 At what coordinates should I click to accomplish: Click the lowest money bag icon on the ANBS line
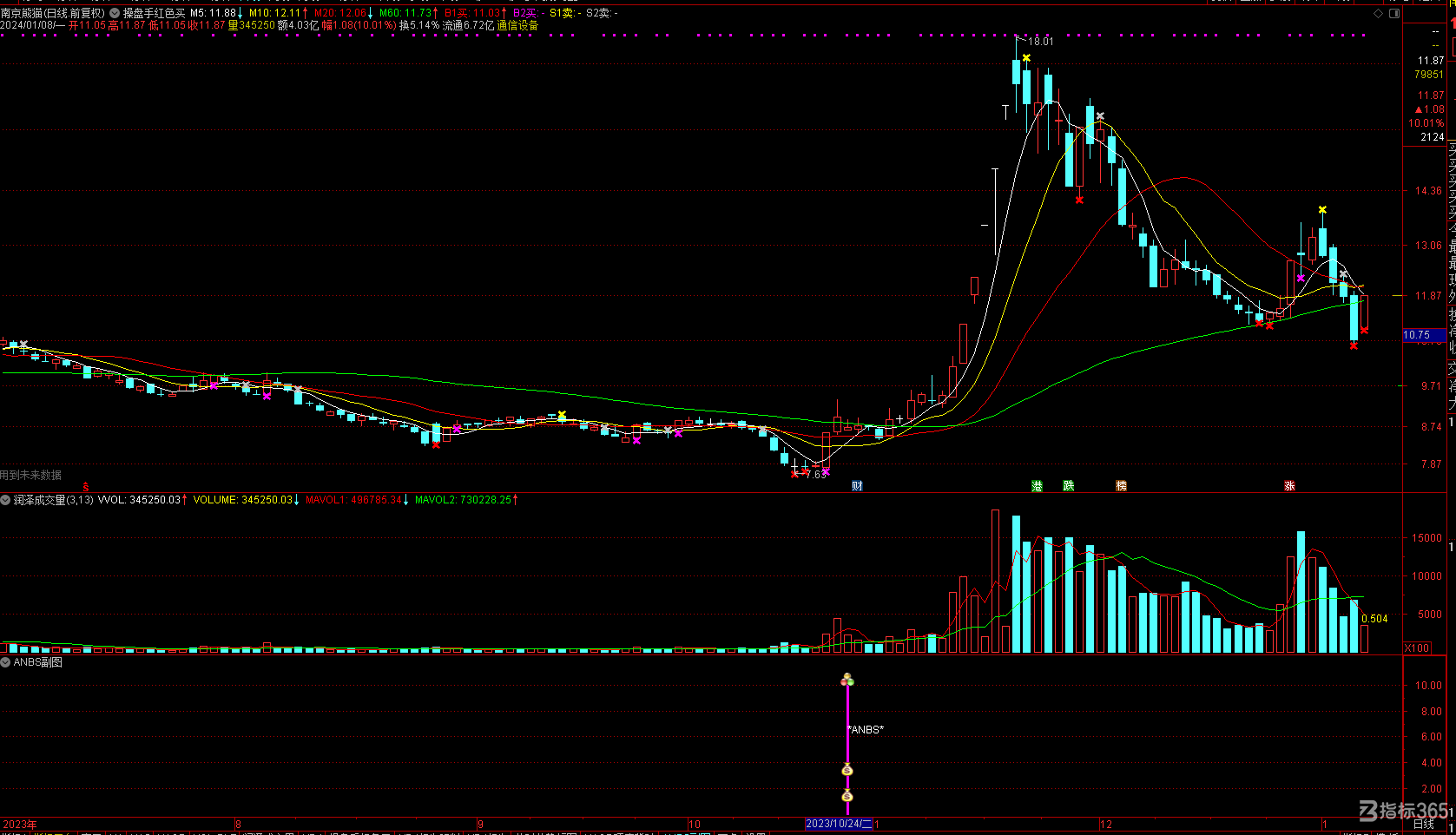tap(847, 796)
